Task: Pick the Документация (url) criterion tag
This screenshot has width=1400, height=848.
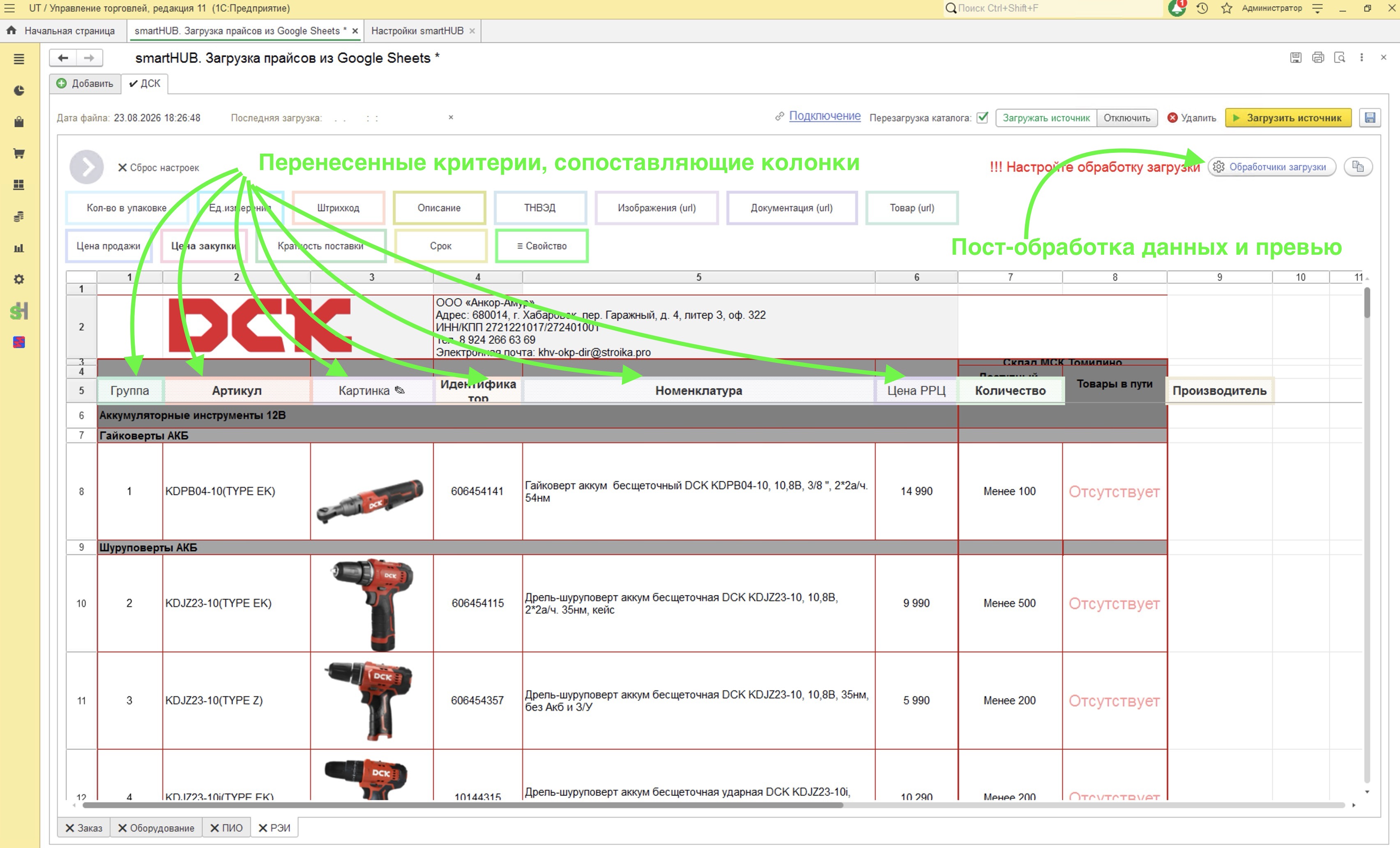Action: tap(792, 207)
